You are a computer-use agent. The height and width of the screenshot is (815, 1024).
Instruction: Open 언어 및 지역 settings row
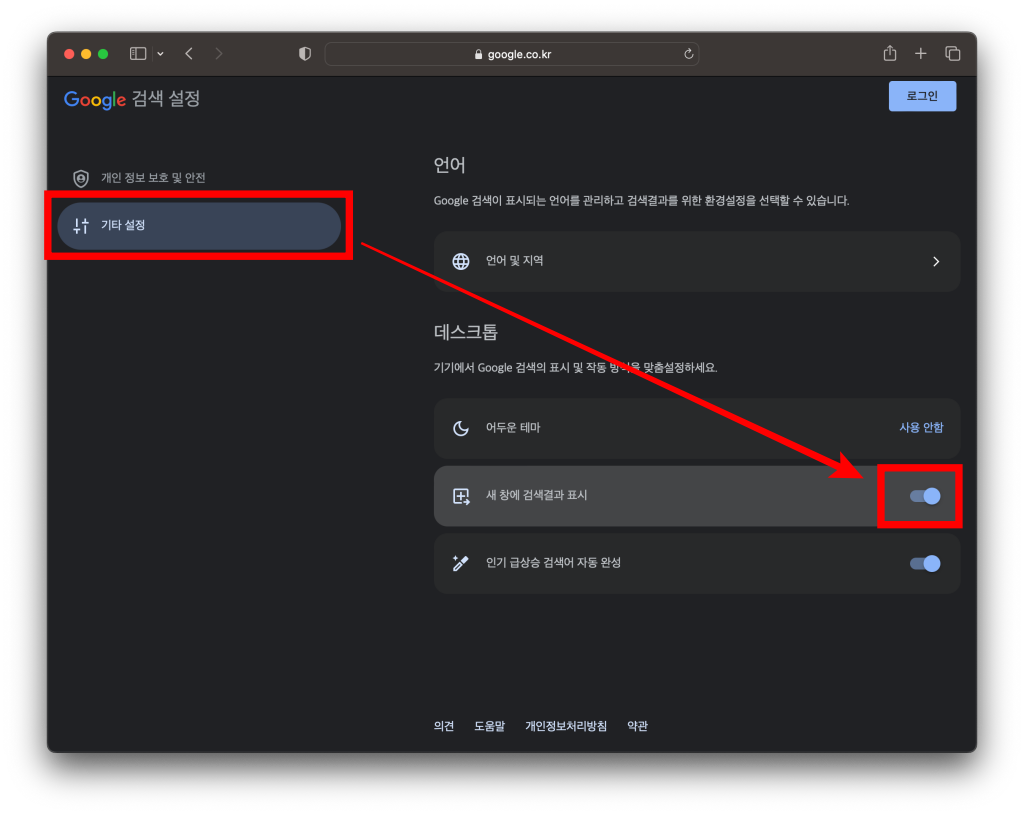(697, 261)
